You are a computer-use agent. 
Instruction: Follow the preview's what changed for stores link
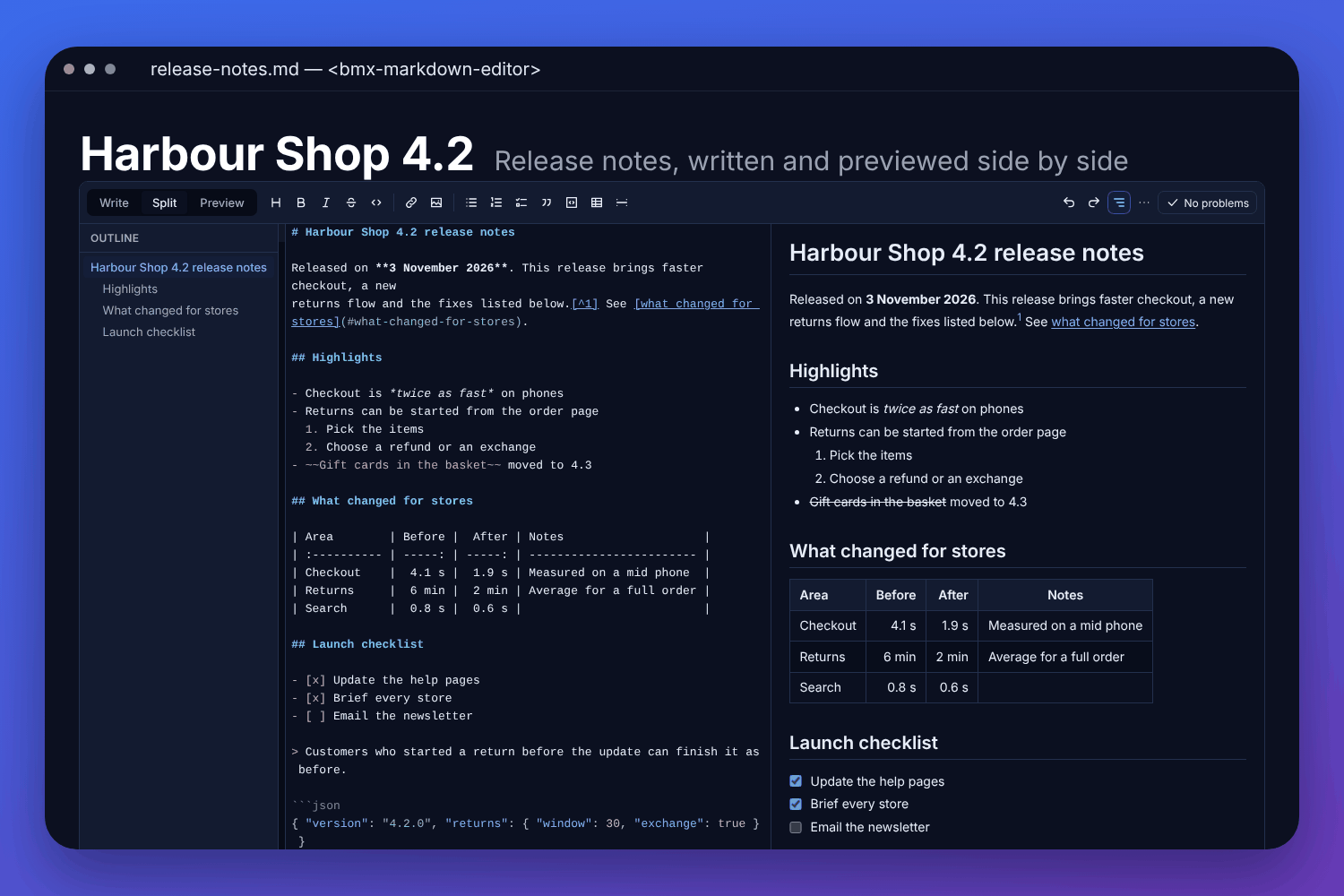point(1123,322)
